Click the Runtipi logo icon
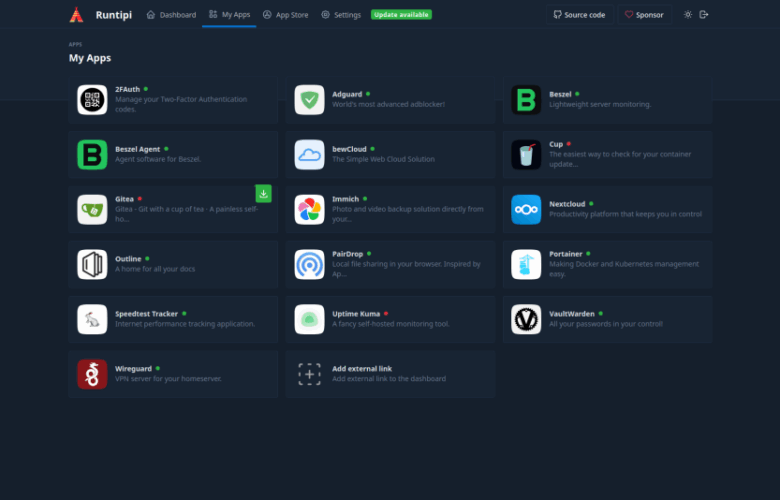Image resolution: width=780 pixels, height=500 pixels. coord(76,14)
